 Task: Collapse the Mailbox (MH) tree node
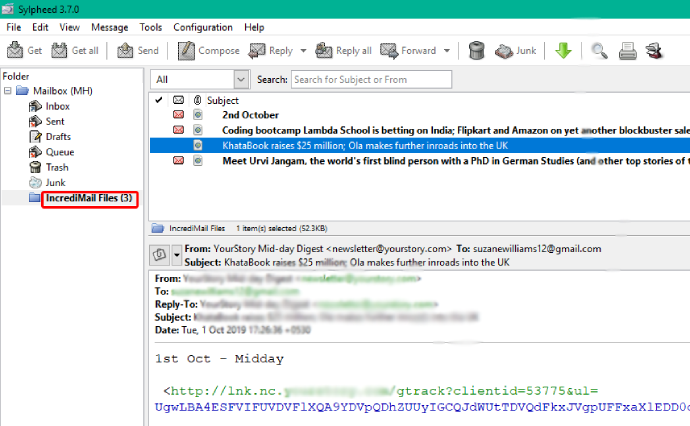point(8,91)
